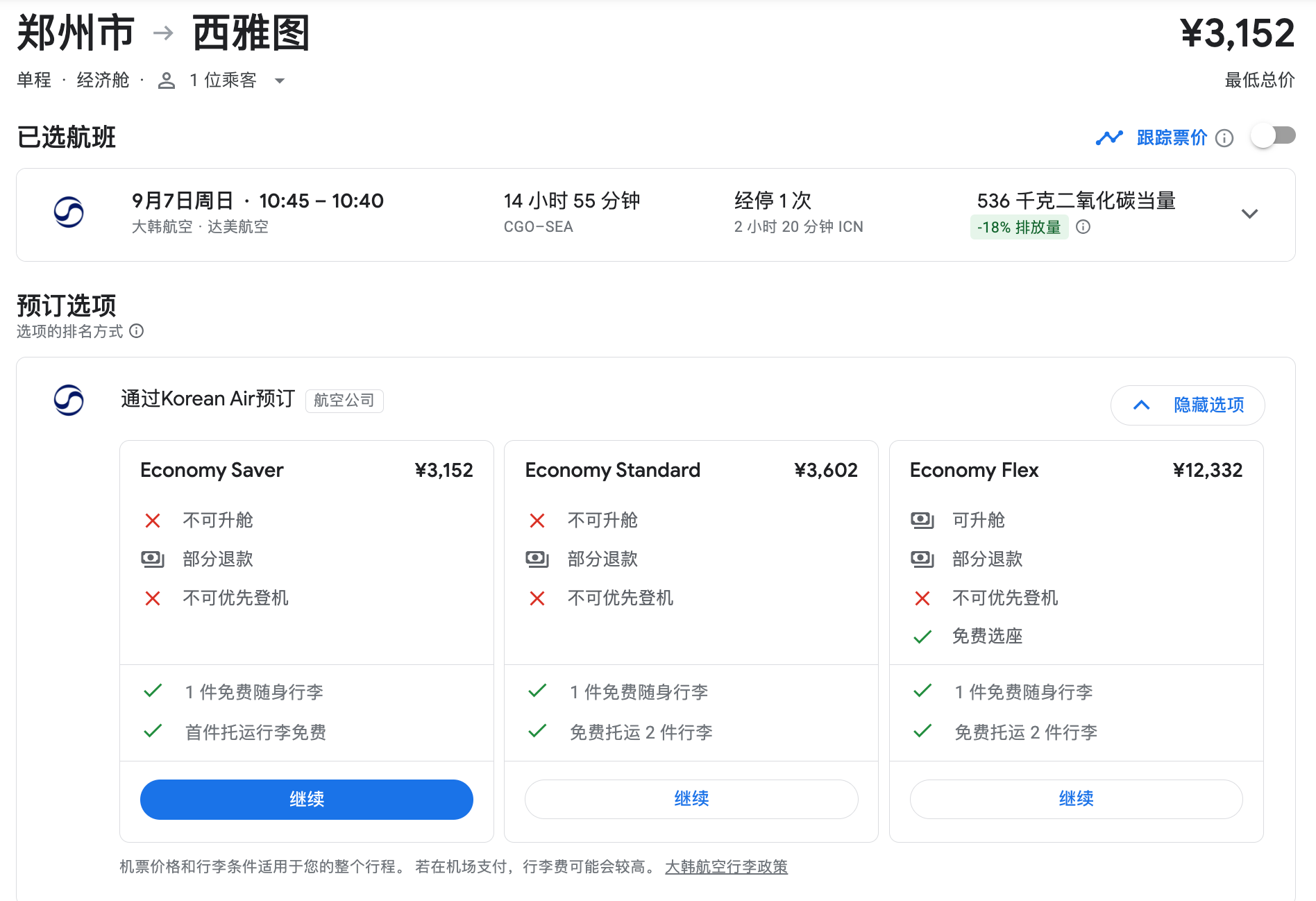Enable the 跟踪票价 price tracking switch

tap(1273, 136)
